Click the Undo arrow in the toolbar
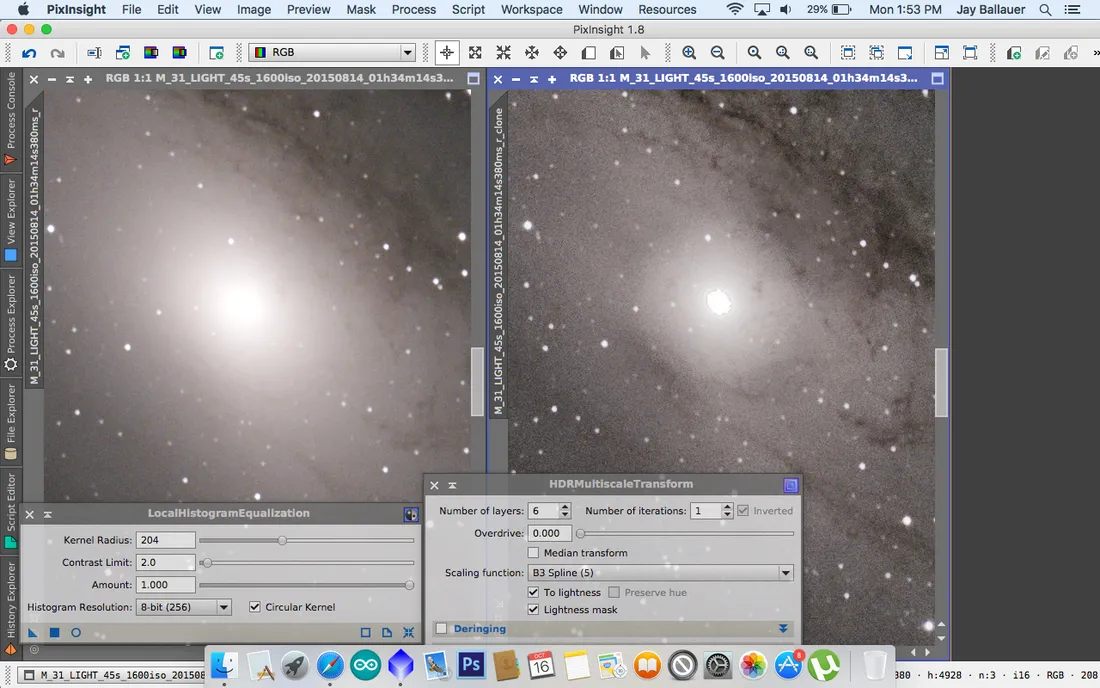 pos(29,53)
